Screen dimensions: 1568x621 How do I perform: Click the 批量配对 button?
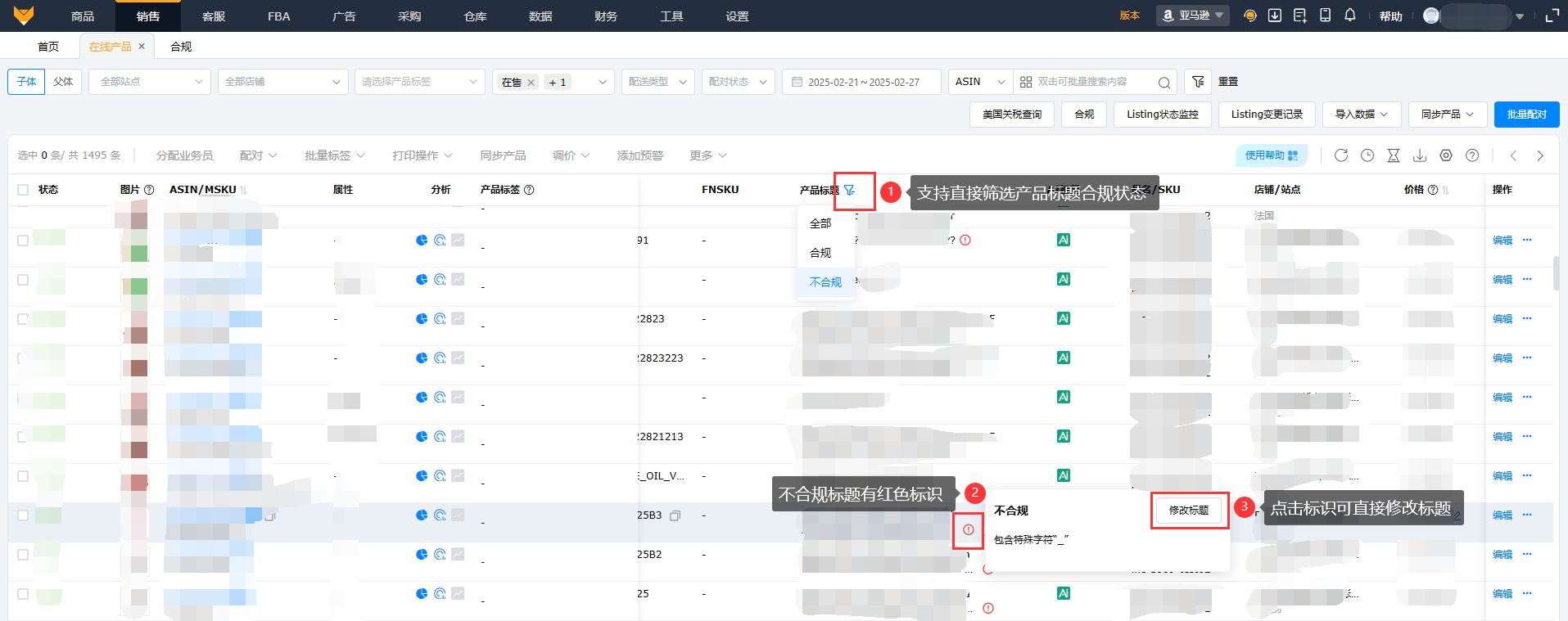click(x=1527, y=115)
